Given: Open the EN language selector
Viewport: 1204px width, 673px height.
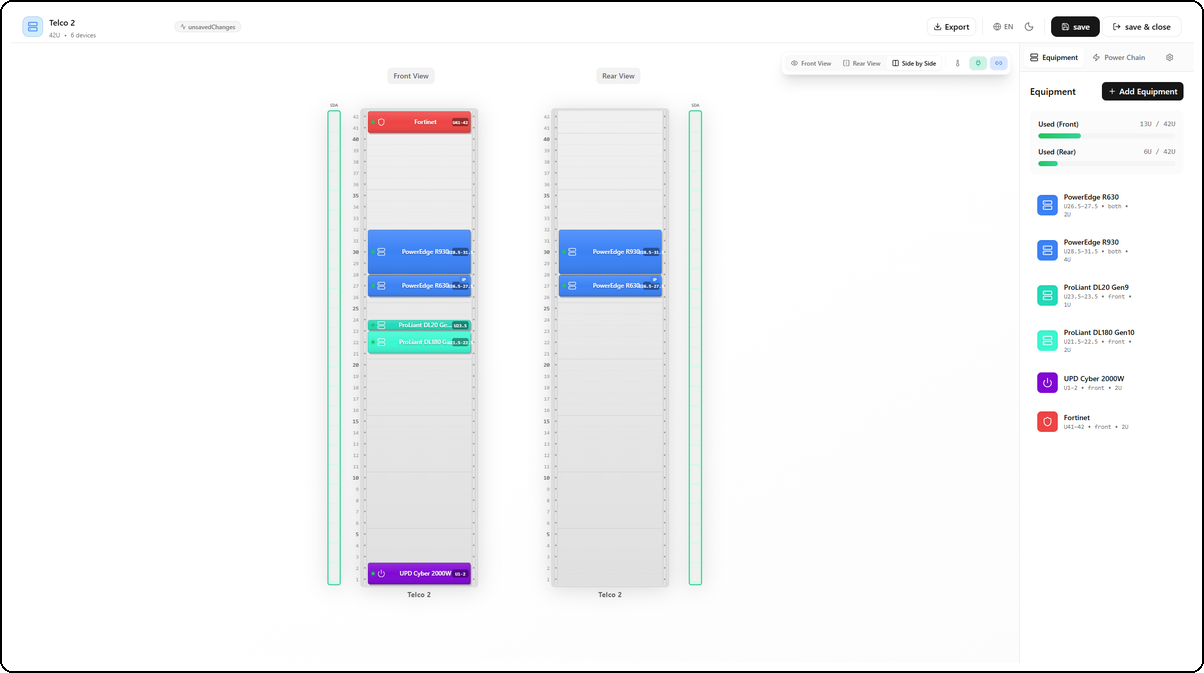Looking at the screenshot, I should (x=1003, y=27).
